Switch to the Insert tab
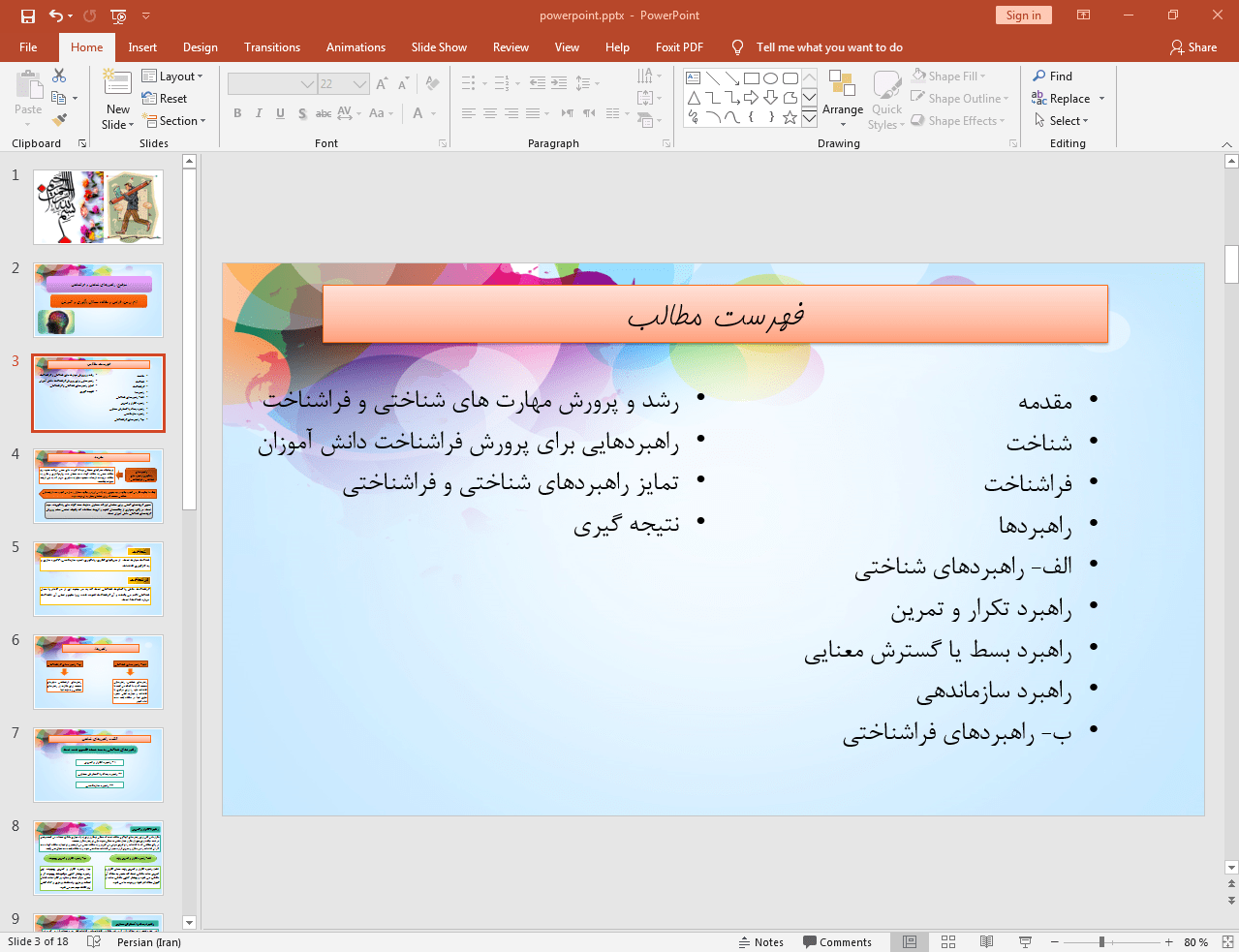 pos(142,46)
